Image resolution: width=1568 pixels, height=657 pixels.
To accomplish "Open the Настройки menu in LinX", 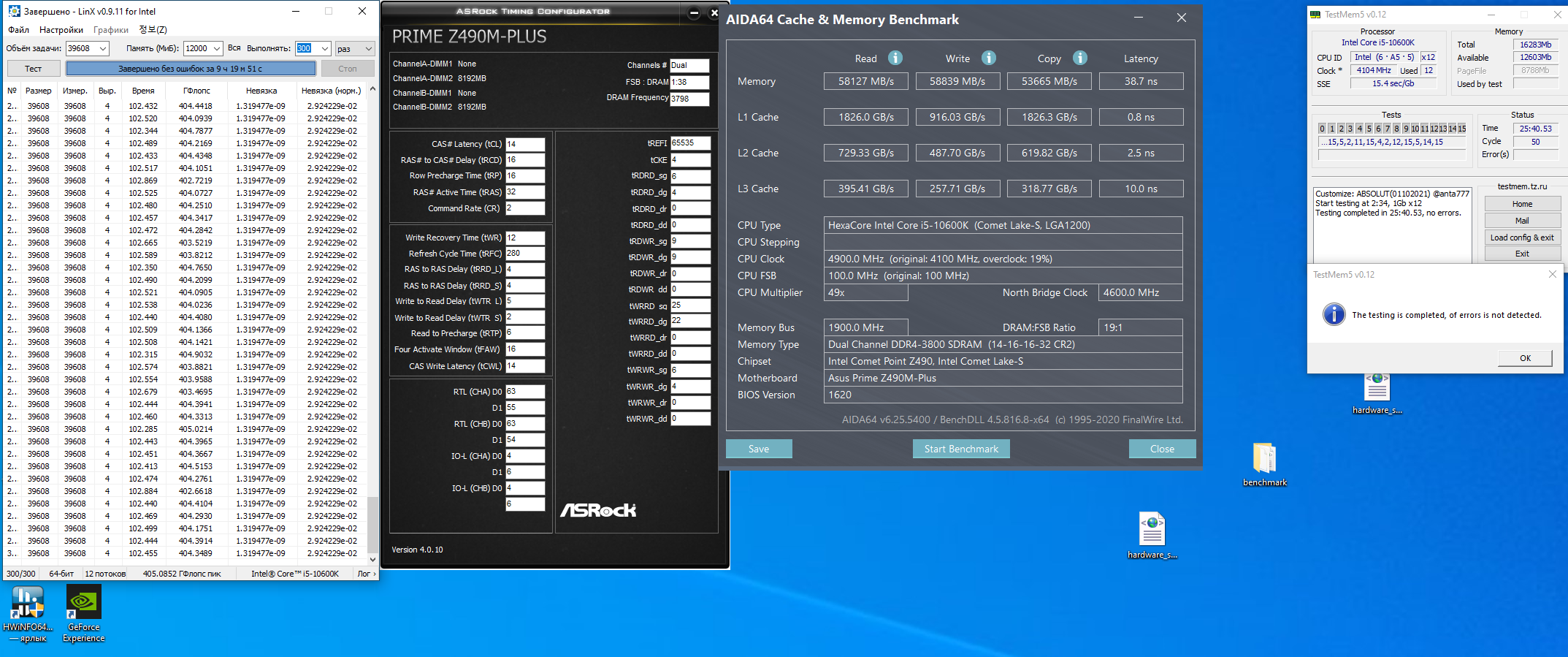I will click(x=61, y=30).
